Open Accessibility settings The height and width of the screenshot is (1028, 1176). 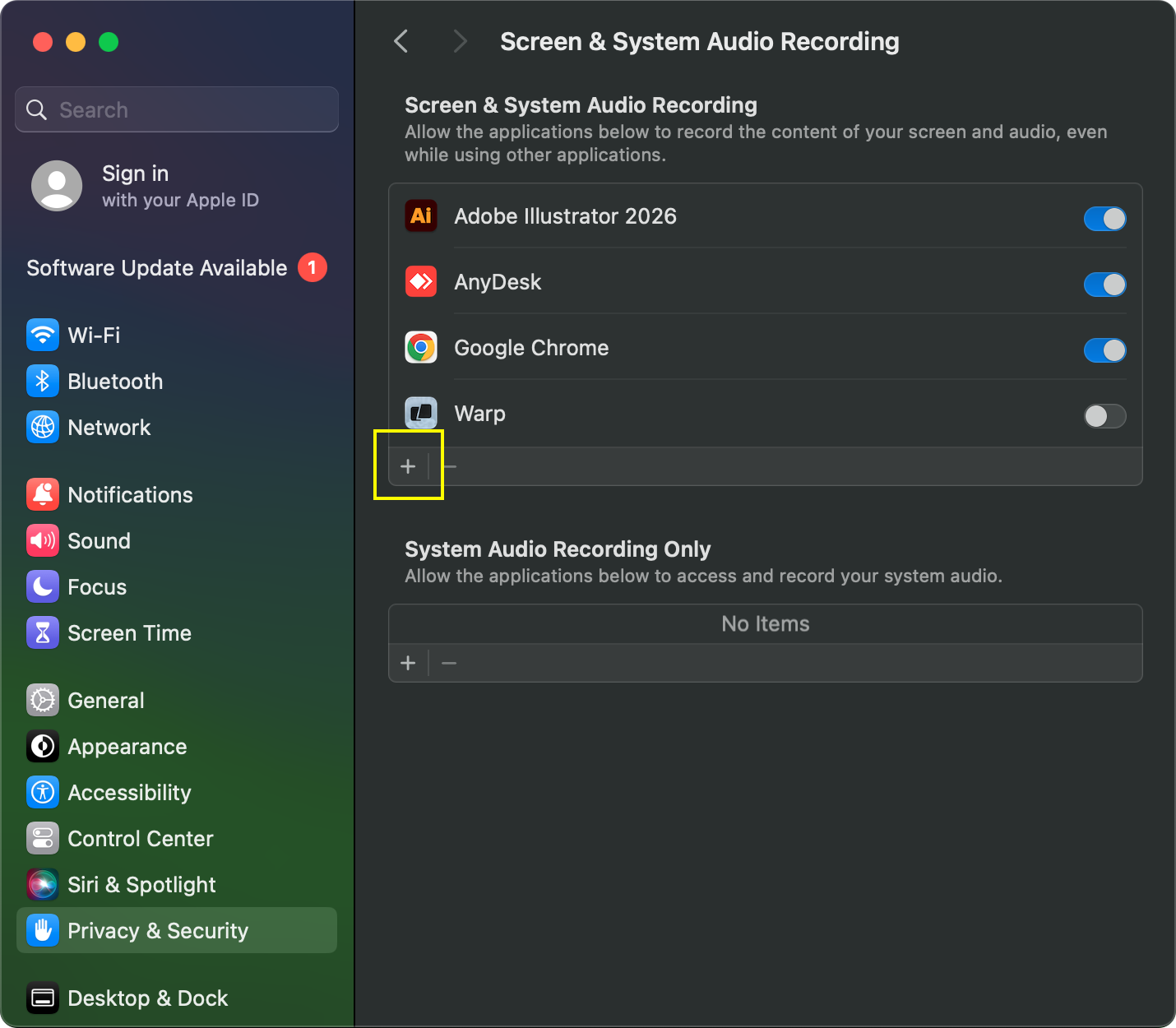(x=177, y=792)
